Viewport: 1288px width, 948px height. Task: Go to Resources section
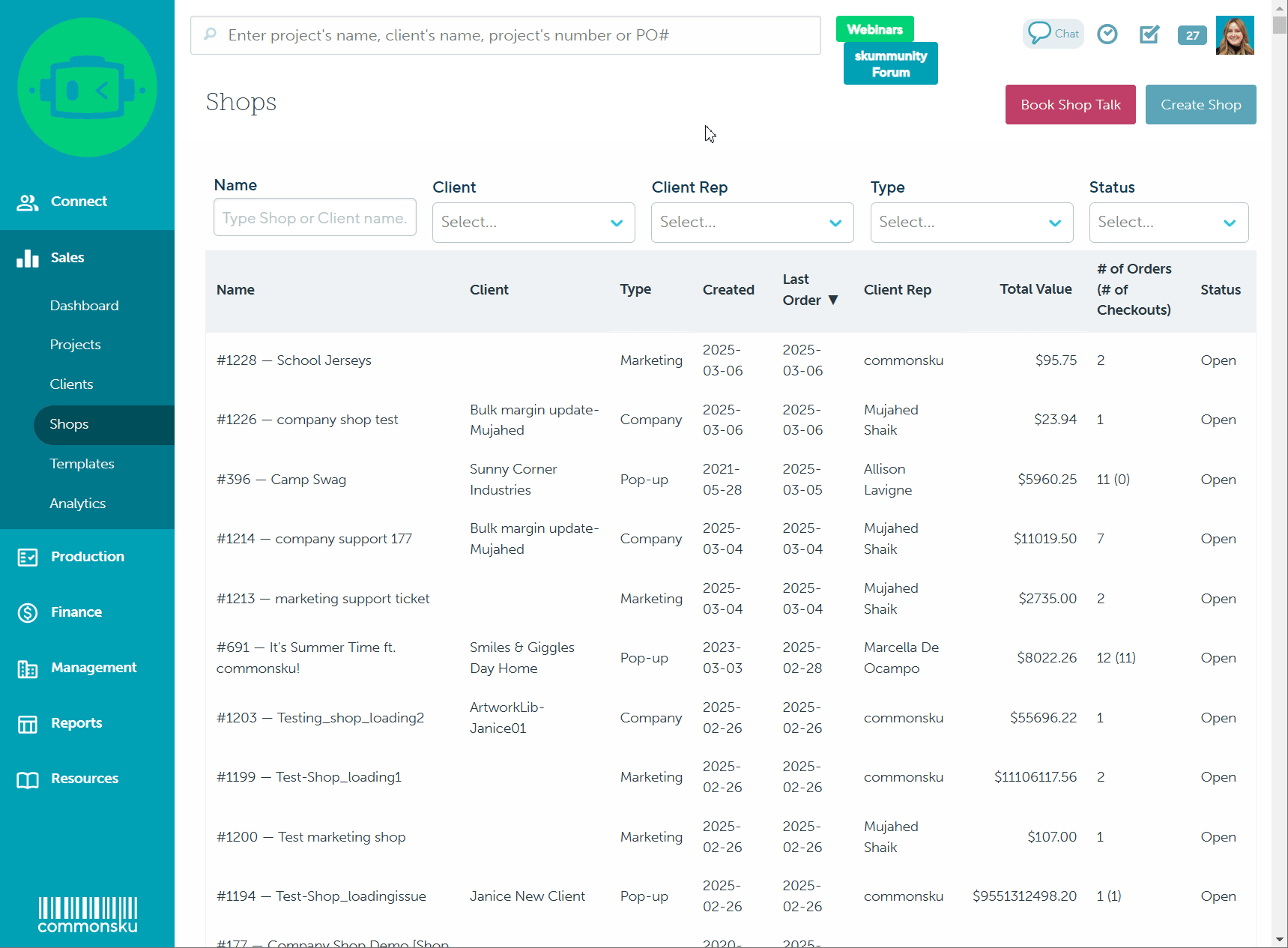coord(84,779)
